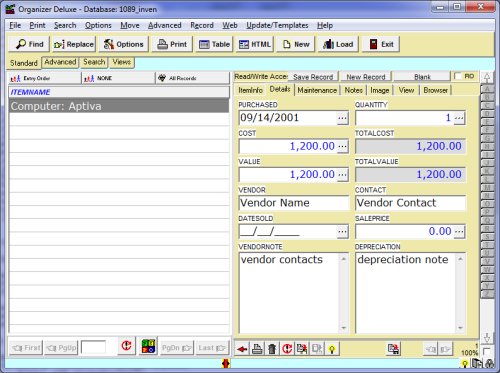The width and height of the screenshot is (500, 373).
Task: Click the red refresh icon under record list
Action: (x=126, y=345)
